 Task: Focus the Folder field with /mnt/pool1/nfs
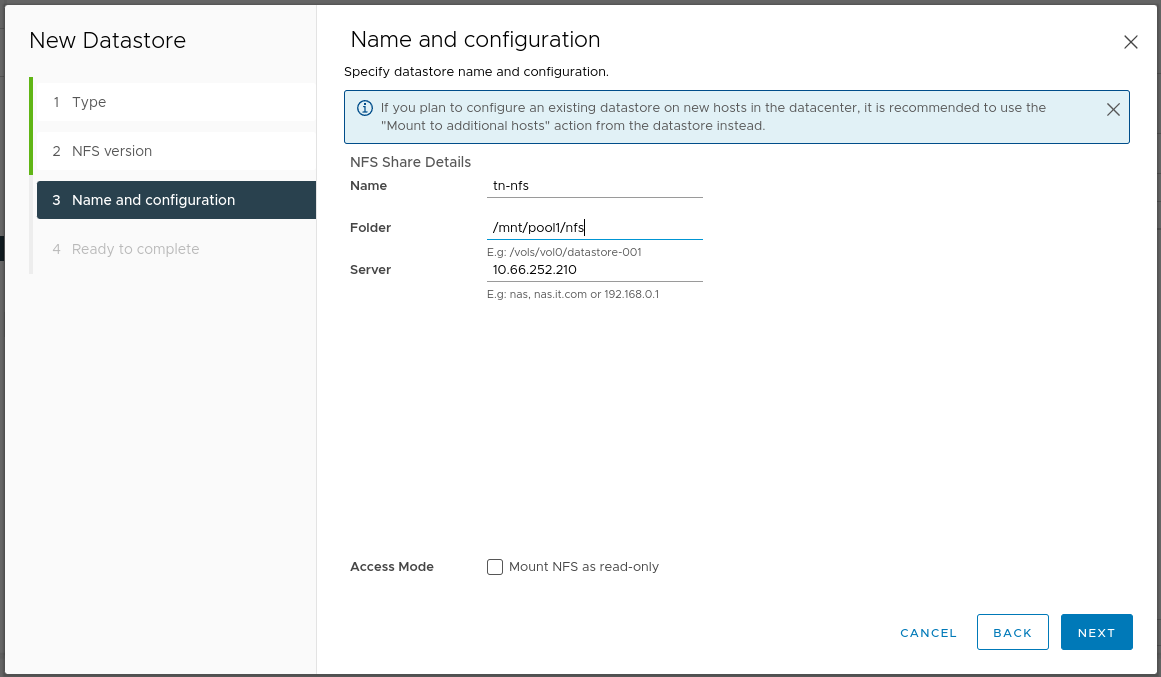pos(594,227)
